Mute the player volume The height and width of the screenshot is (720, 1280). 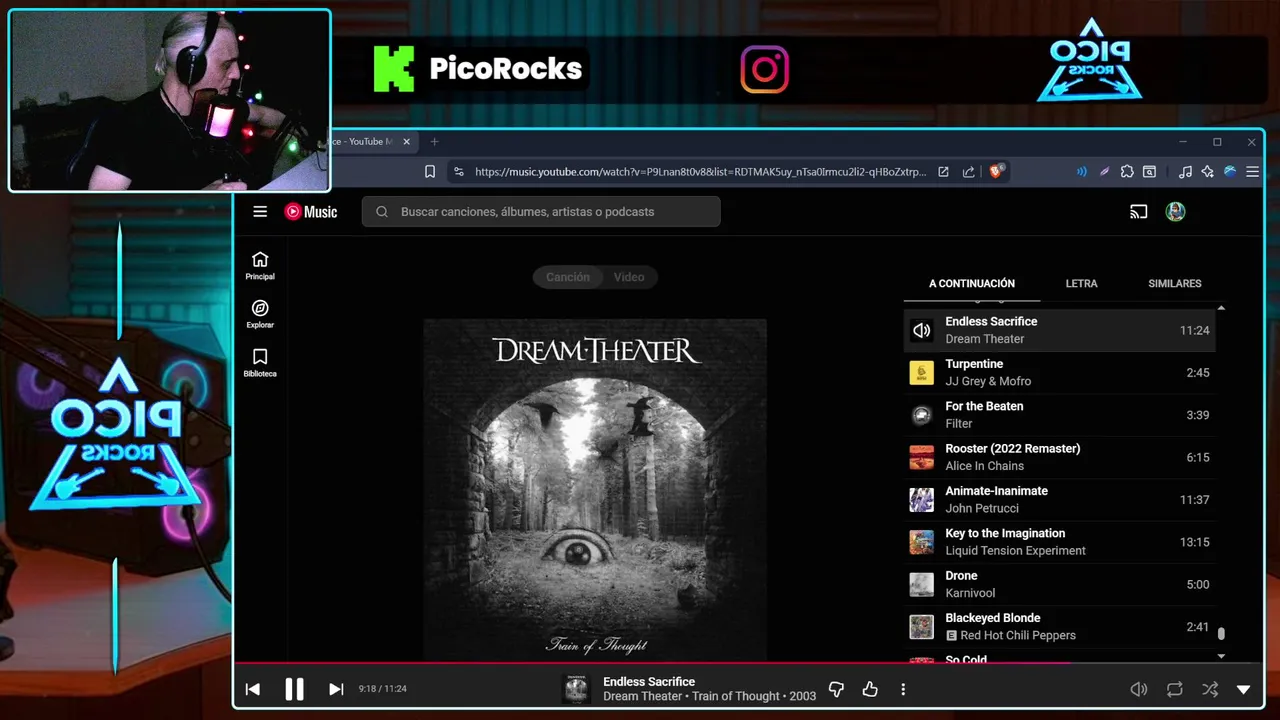coord(1138,689)
